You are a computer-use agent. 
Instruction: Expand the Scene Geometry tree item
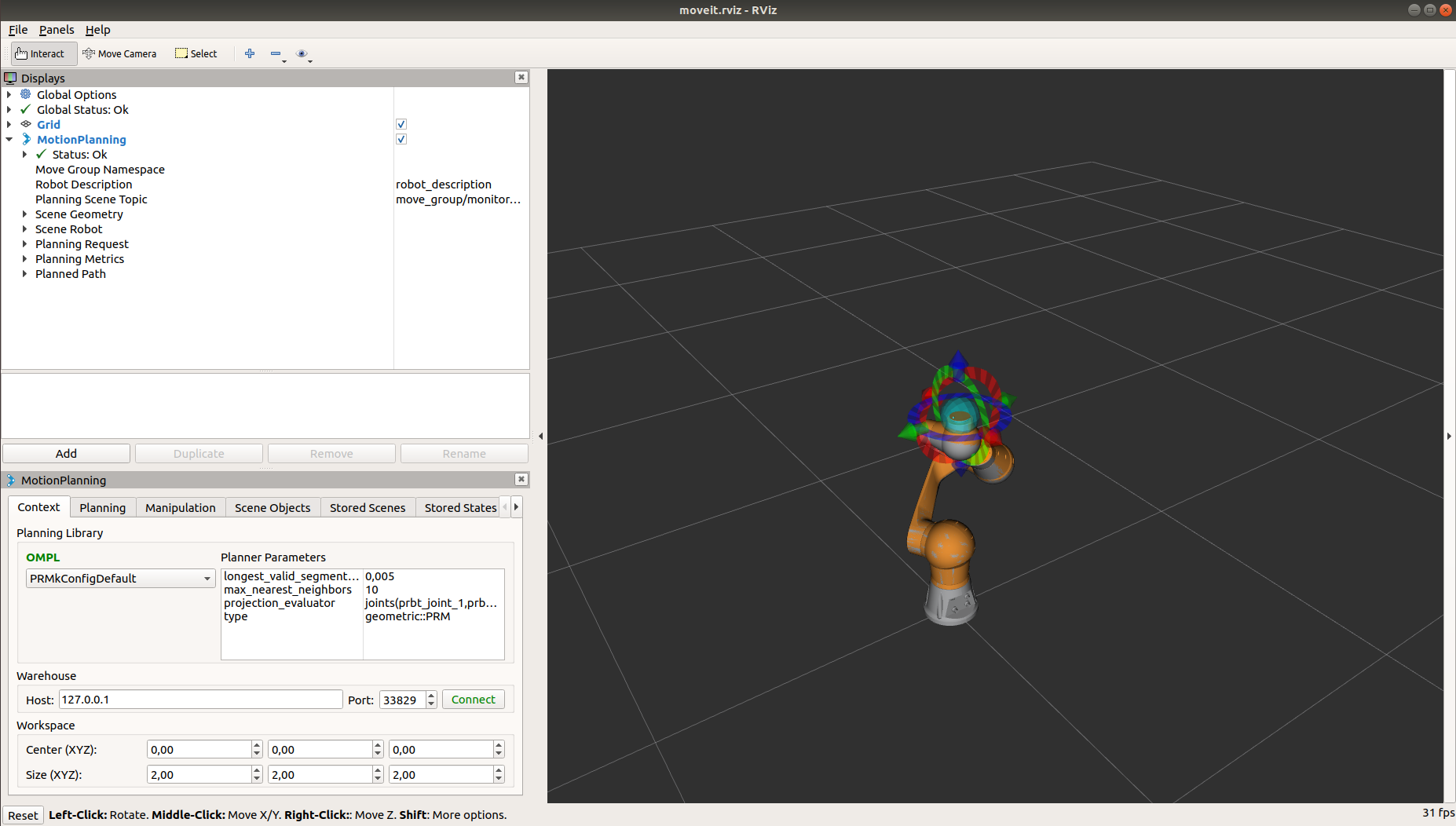coord(24,214)
